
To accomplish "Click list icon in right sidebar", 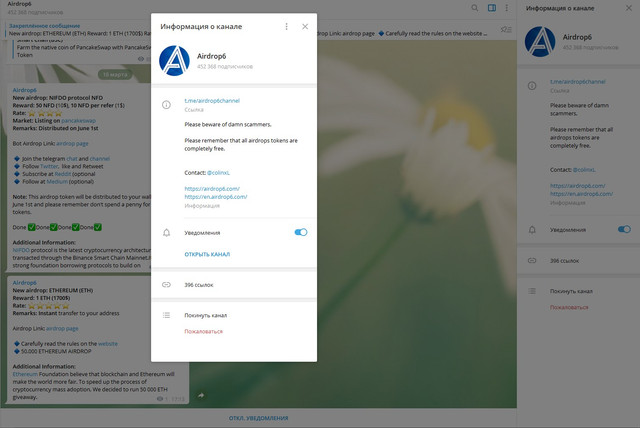I will [x=532, y=291].
